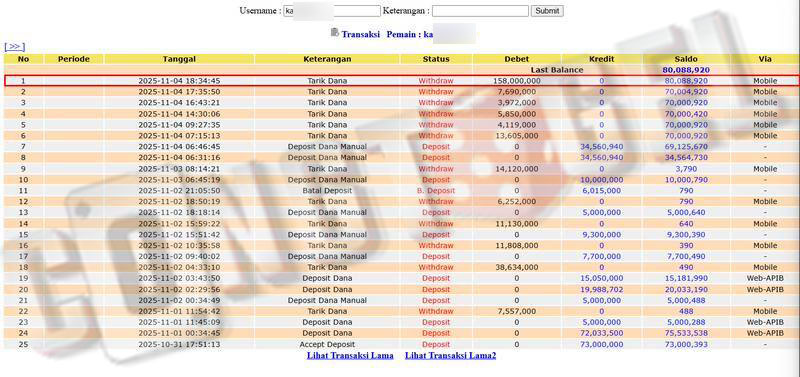Screen dimensions: 800x377
Task: Select row 1 withdraw of 158,000,000
Action: tap(400, 81)
